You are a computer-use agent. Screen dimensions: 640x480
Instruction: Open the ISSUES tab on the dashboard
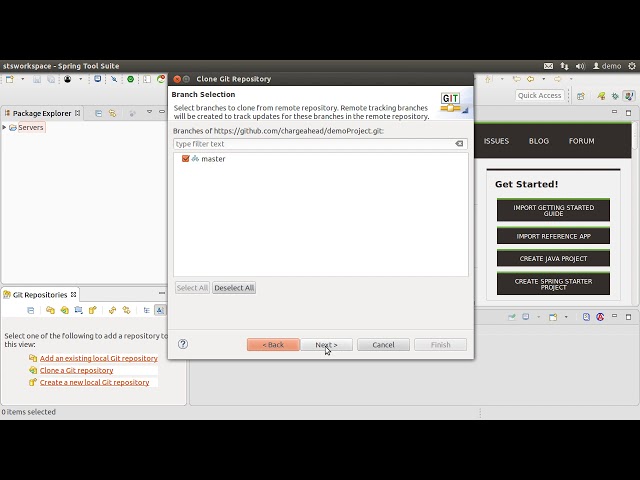[496, 141]
